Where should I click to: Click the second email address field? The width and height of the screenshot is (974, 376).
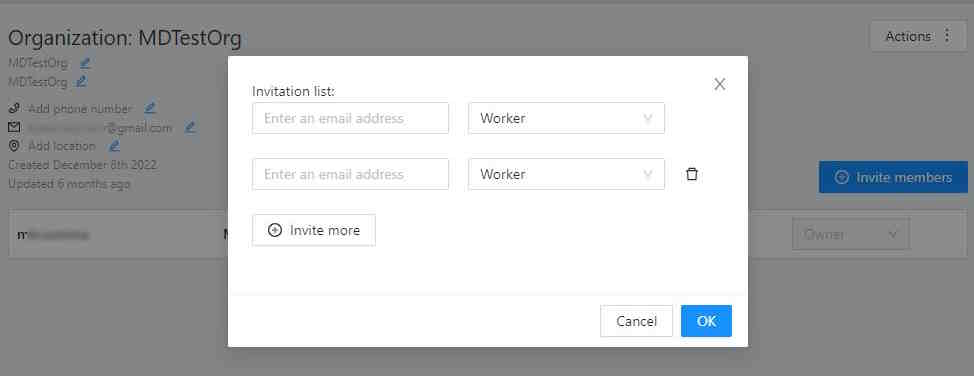coord(350,174)
